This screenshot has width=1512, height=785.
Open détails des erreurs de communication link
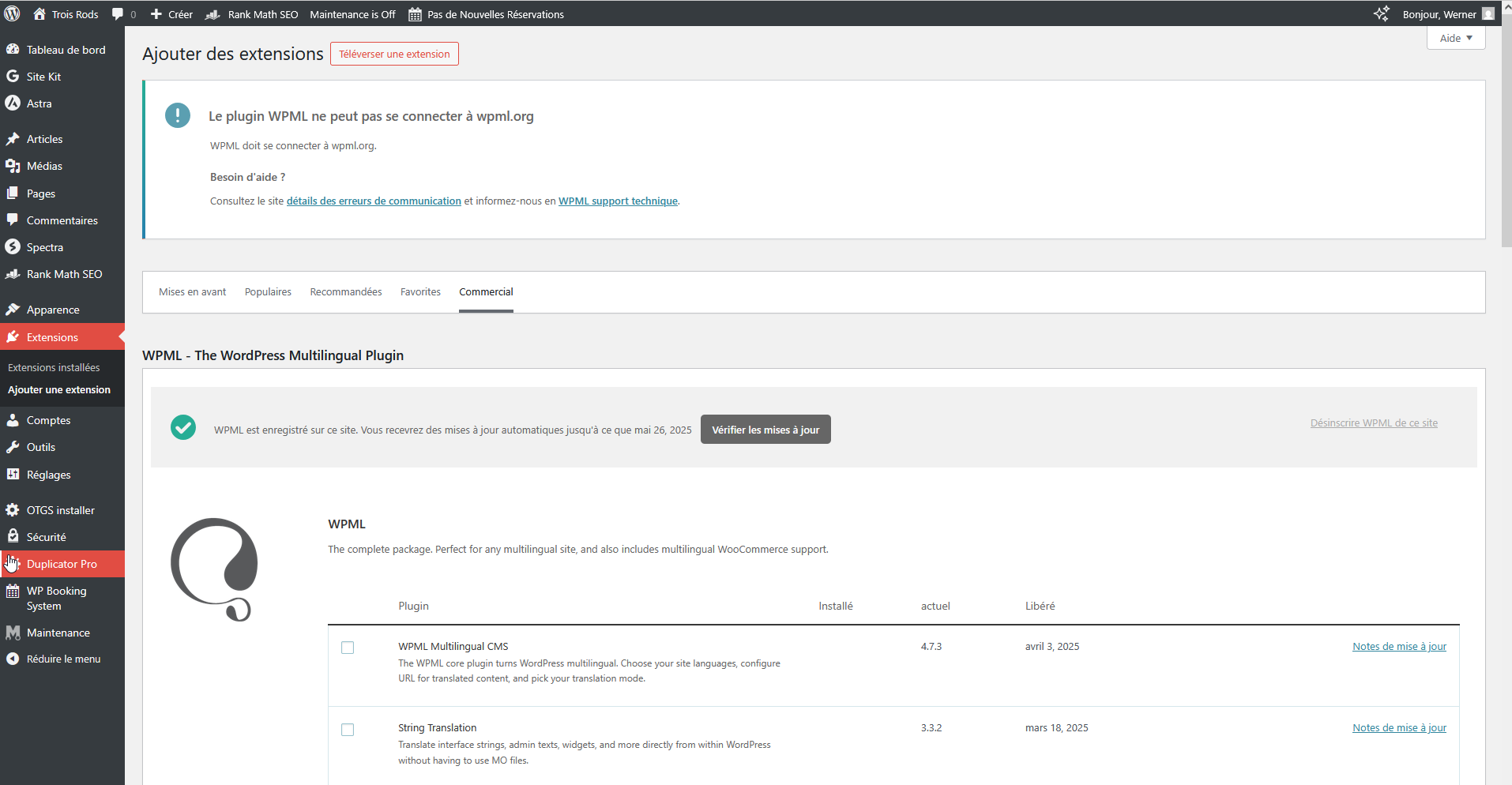tap(374, 201)
